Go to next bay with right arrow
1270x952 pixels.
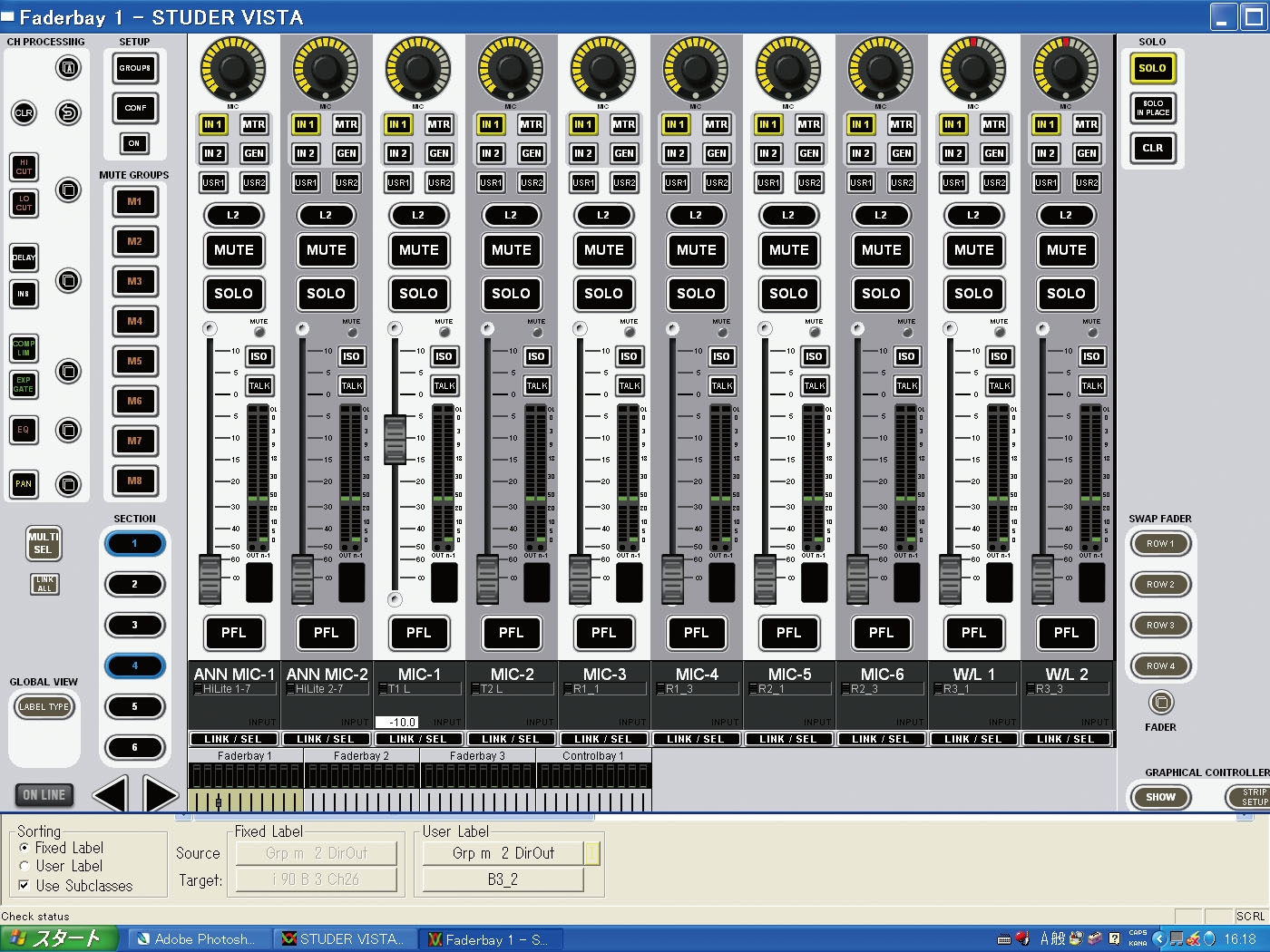point(161,794)
